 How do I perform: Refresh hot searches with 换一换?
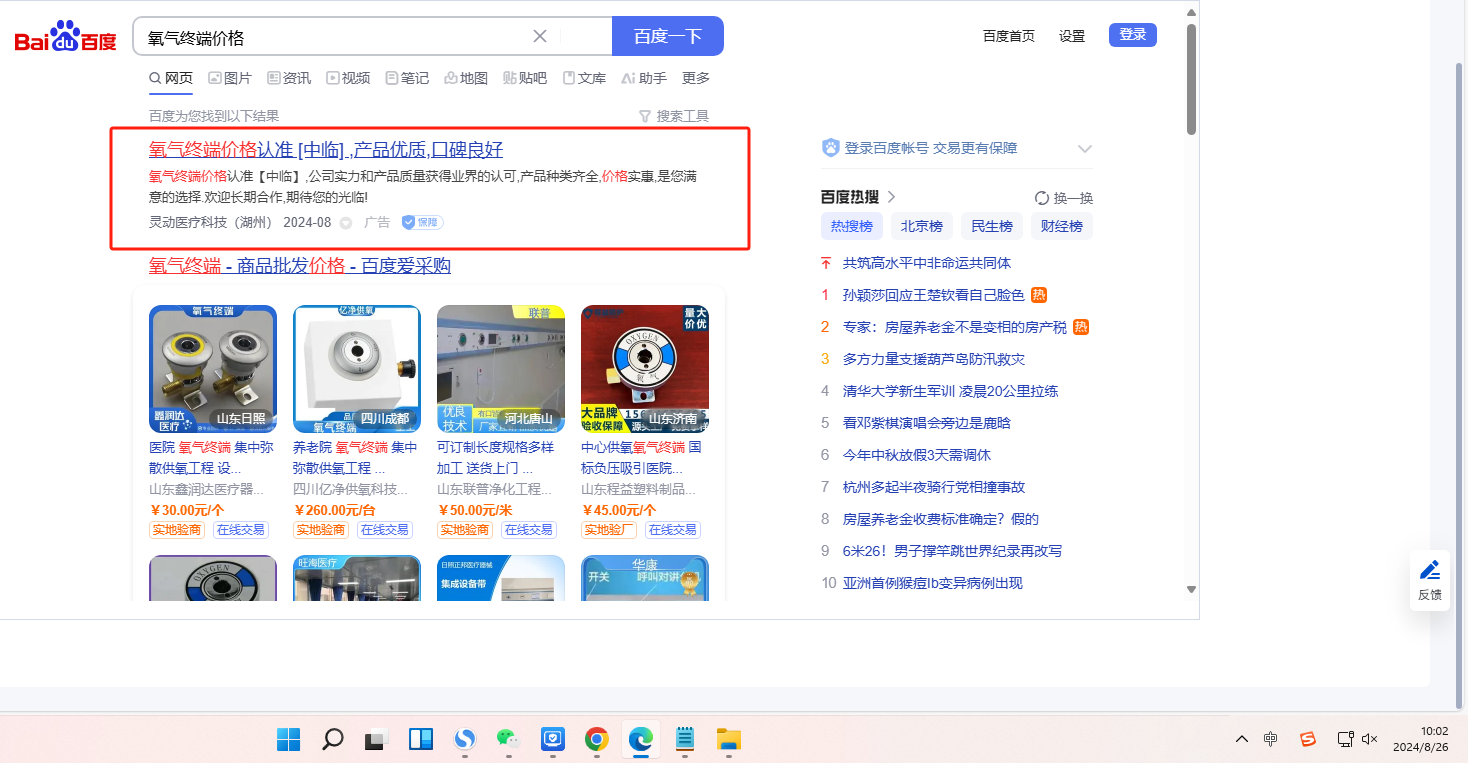point(1064,198)
